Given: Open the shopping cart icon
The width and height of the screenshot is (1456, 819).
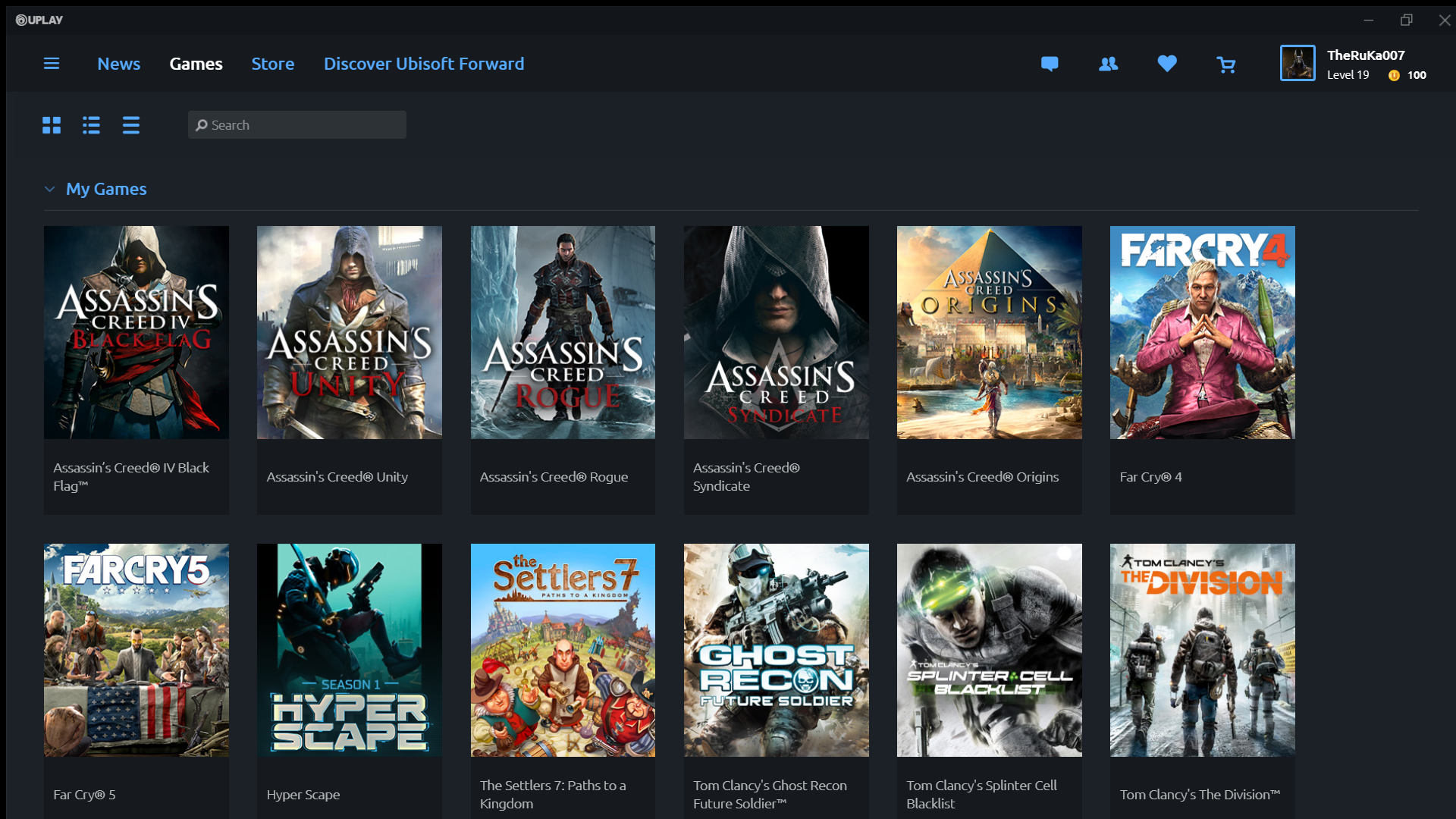Looking at the screenshot, I should click(x=1226, y=65).
